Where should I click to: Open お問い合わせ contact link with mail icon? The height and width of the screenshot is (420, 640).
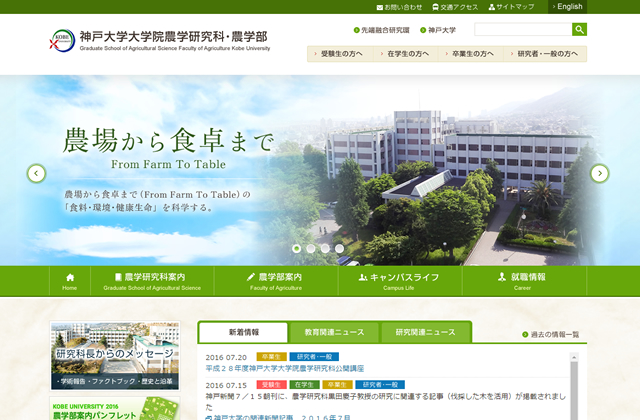point(399,7)
